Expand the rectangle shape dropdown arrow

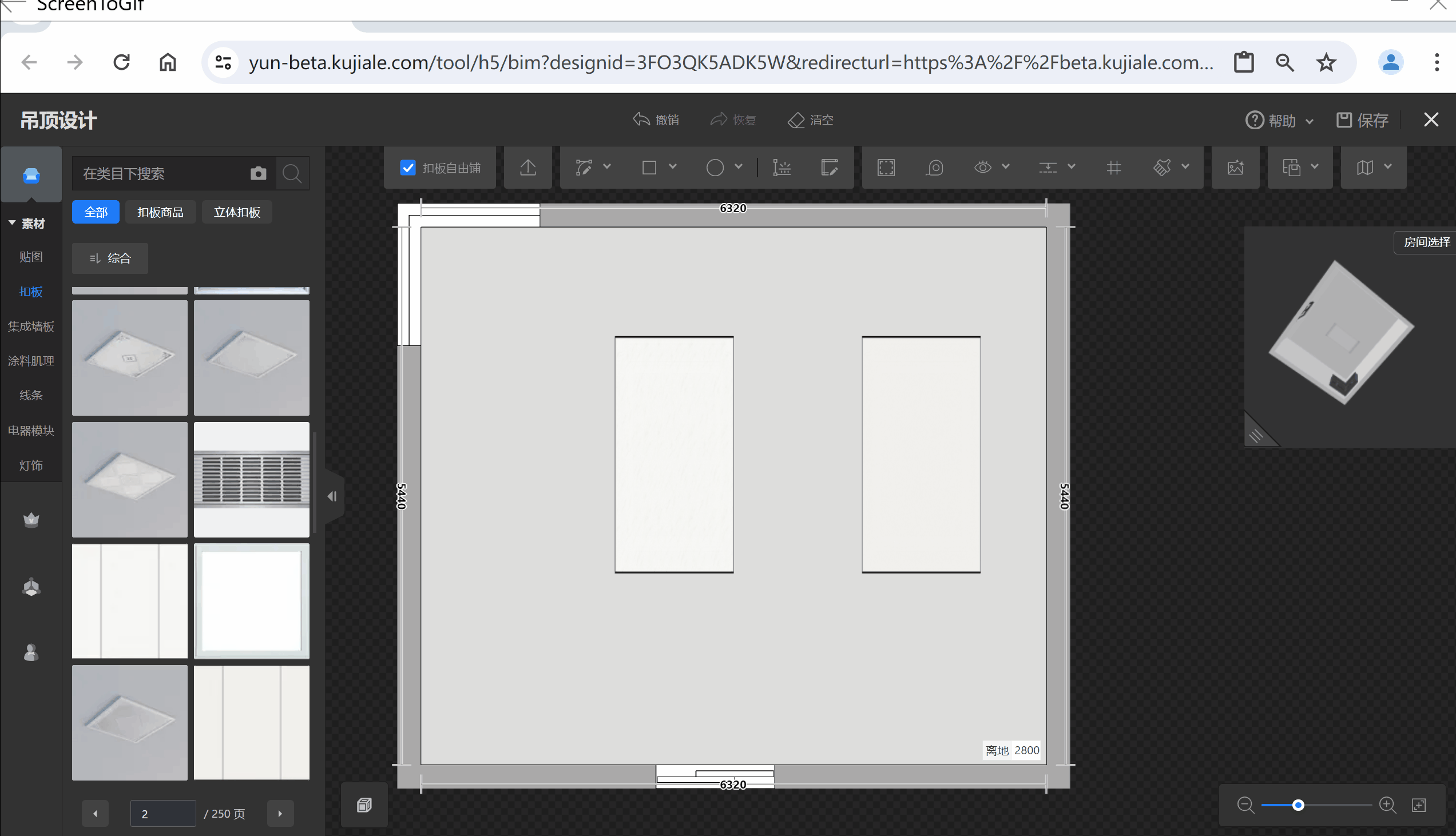point(673,167)
